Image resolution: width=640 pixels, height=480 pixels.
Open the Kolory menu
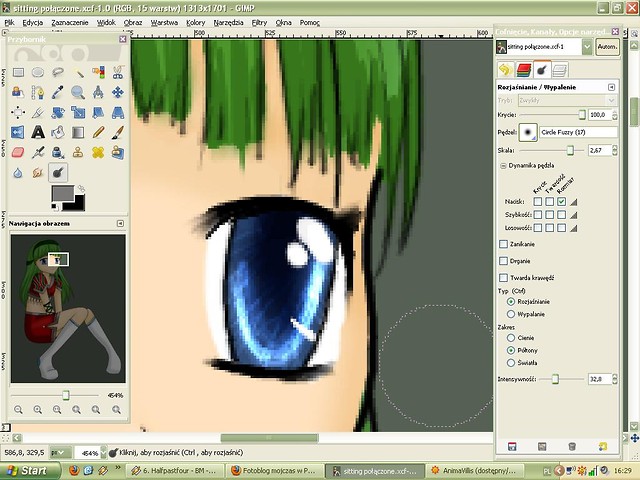coord(196,23)
